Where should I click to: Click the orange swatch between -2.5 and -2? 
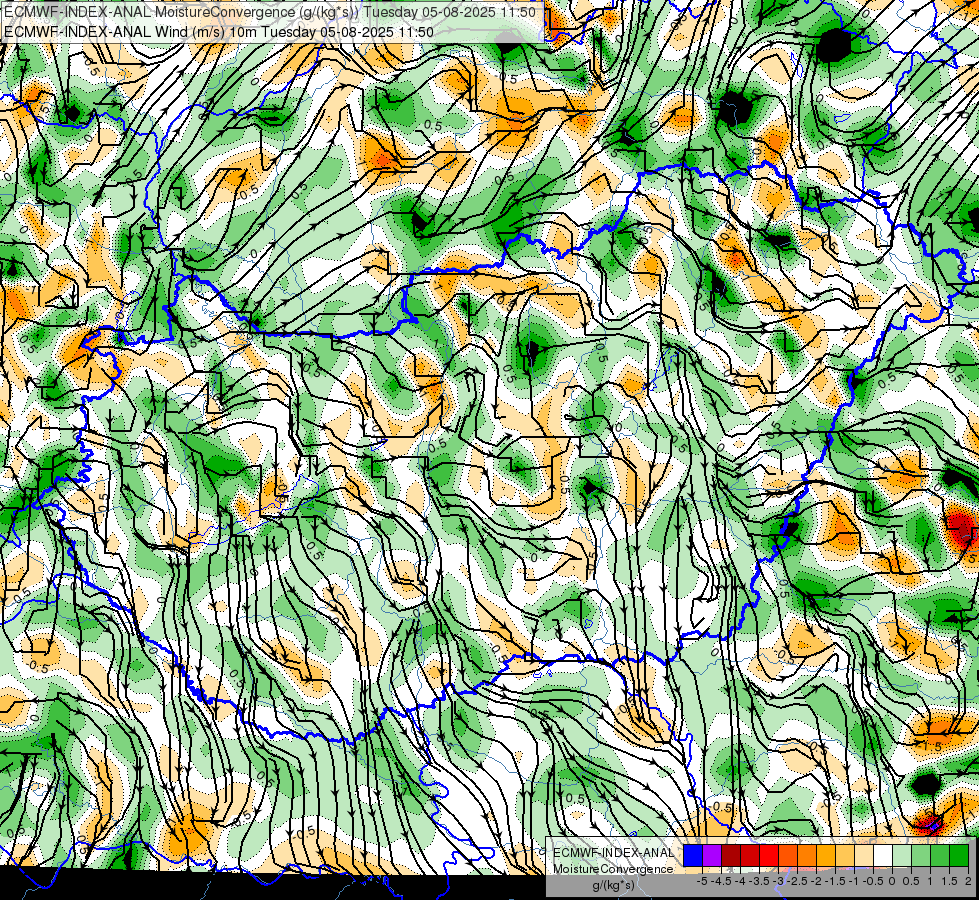(x=807, y=855)
